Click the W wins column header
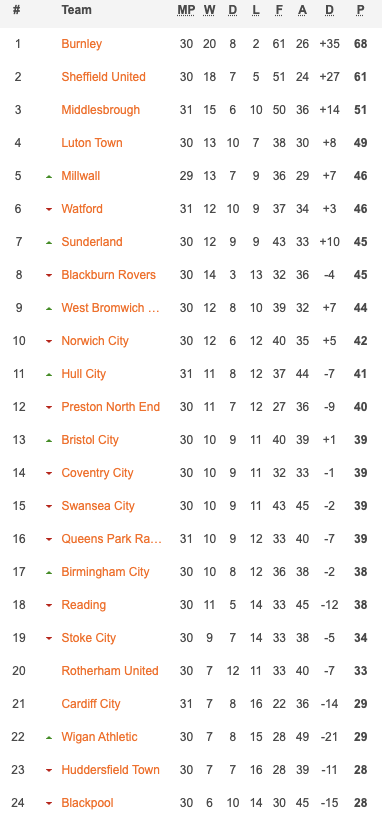 click(209, 10)
